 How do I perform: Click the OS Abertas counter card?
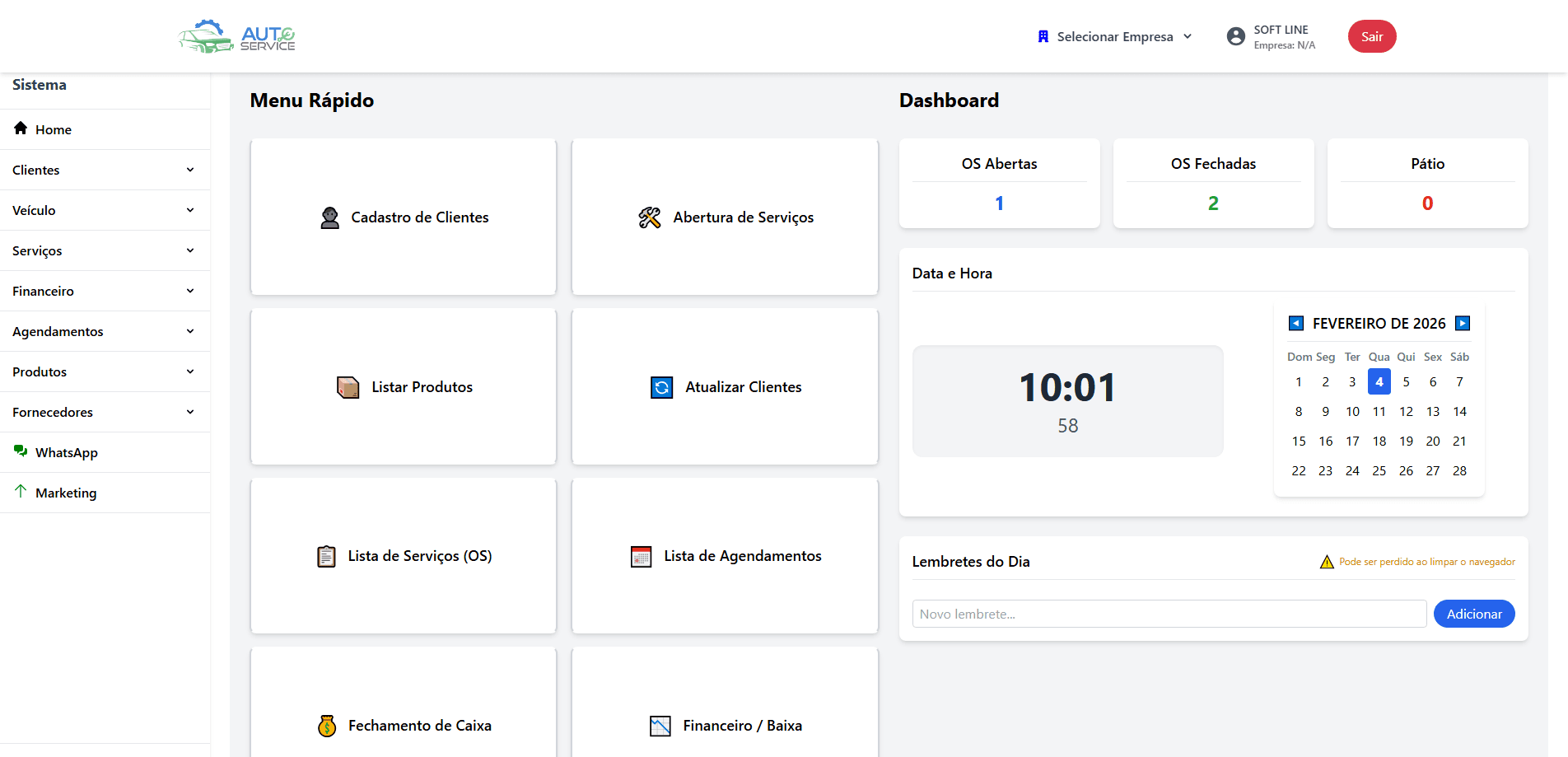[x=1000, y=183]
